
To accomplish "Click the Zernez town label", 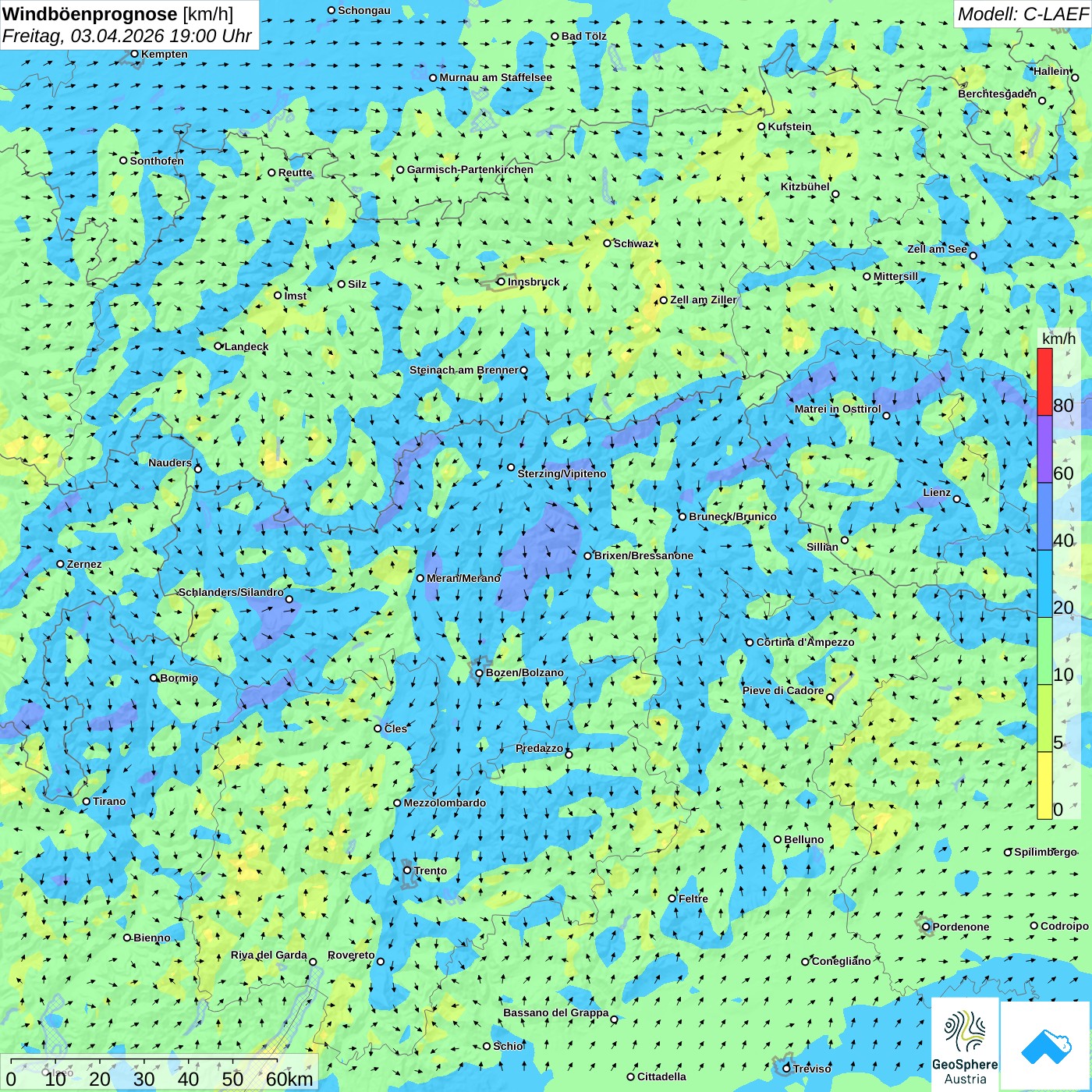I will coord(84,564).
